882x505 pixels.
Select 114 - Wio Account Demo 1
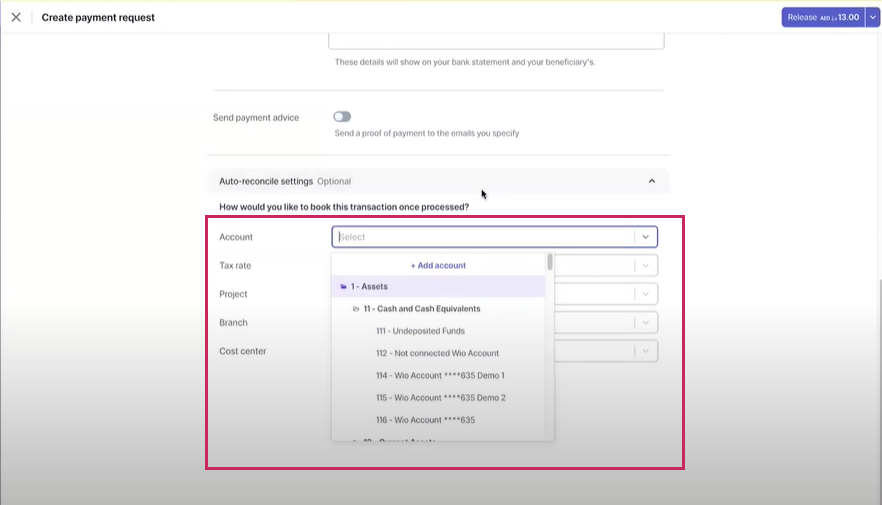pos(440,376)
